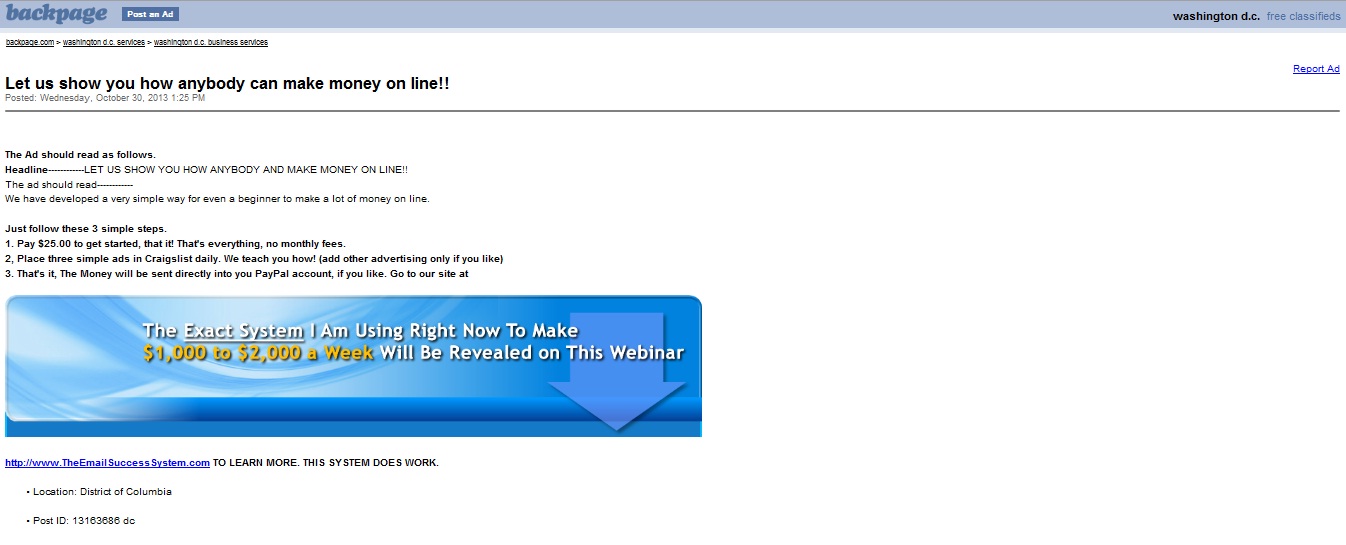Screen dimensions: 1346x545
Task: Click the 'Headline' line text
Action: (206, 170)
